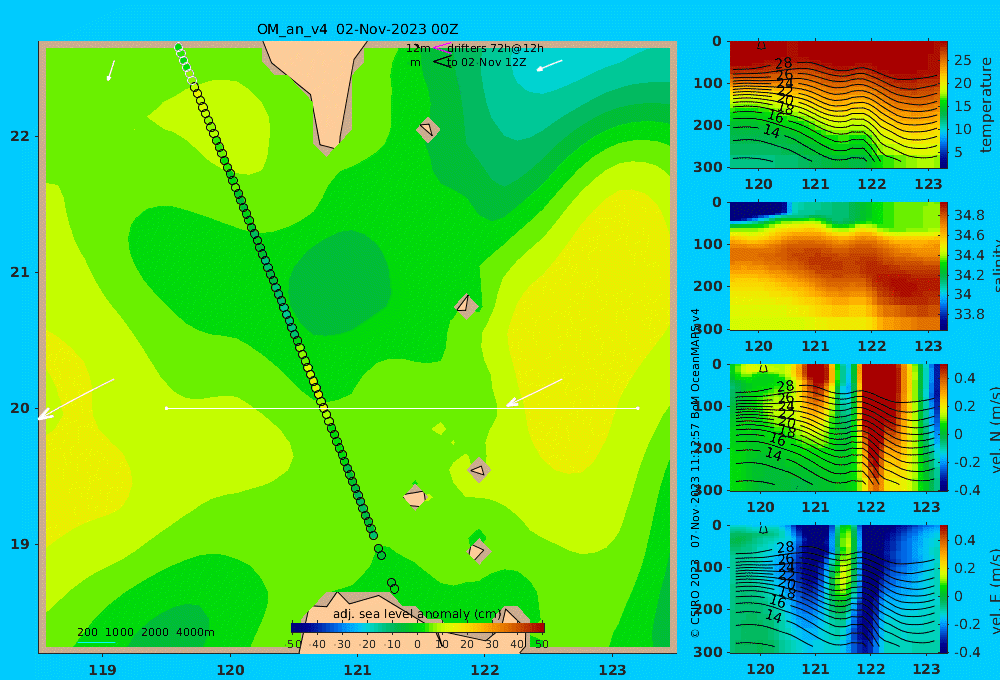
Task: Click the "BoM OceanMAPS v4" vertical text
Action: click(695, 364)
